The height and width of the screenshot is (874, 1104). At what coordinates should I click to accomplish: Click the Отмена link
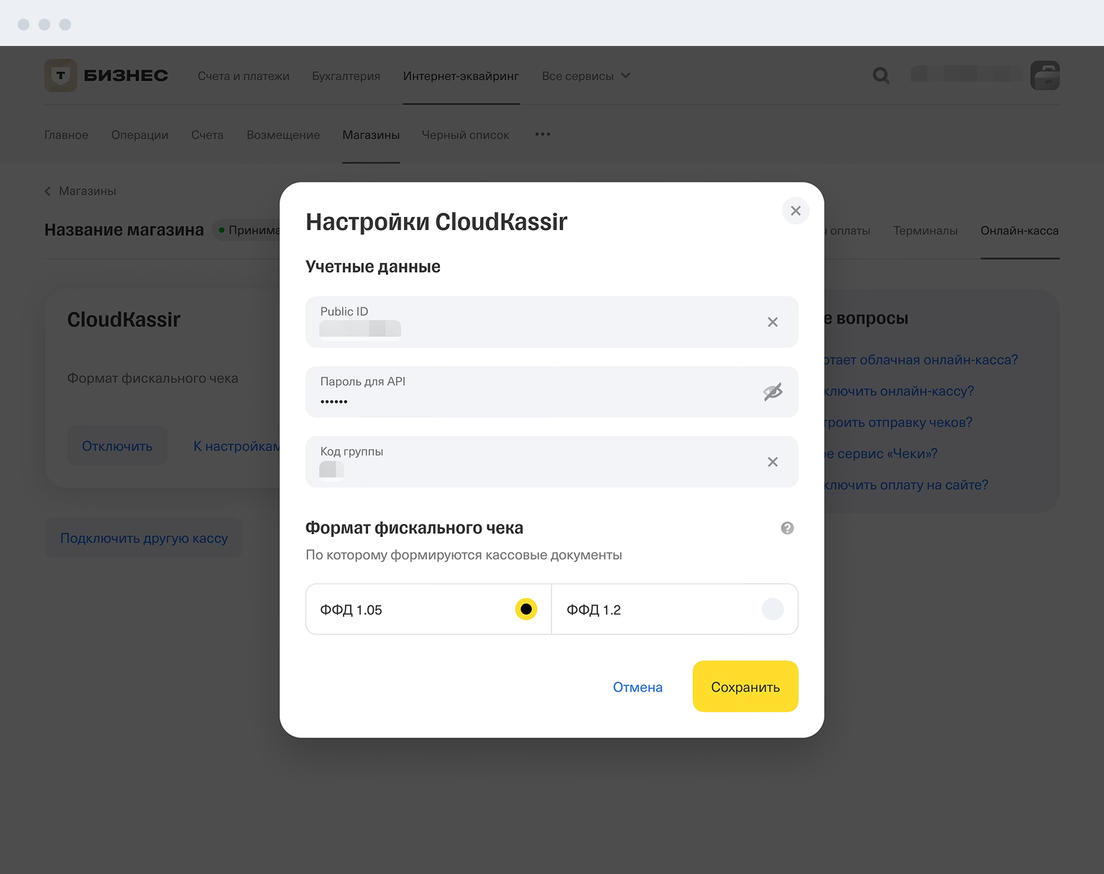[637, 687]
